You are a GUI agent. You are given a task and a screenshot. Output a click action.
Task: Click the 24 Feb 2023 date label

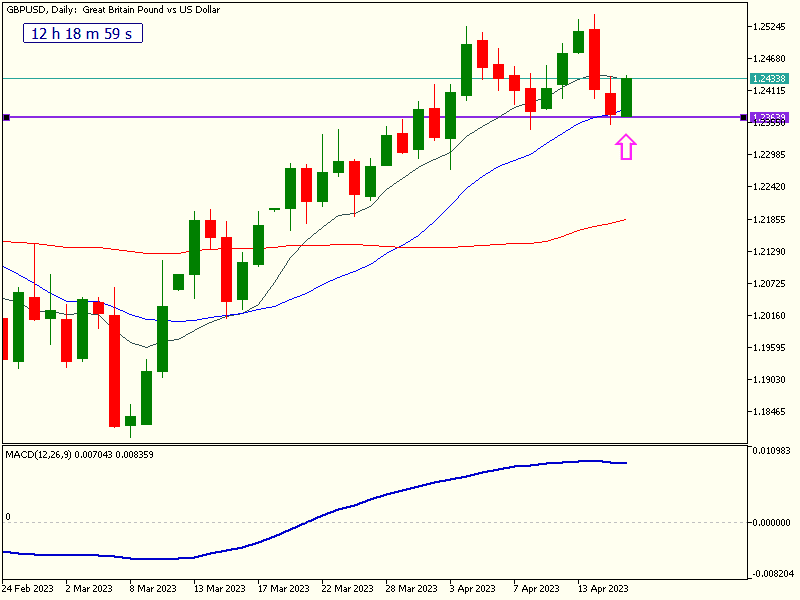point(27,588)
